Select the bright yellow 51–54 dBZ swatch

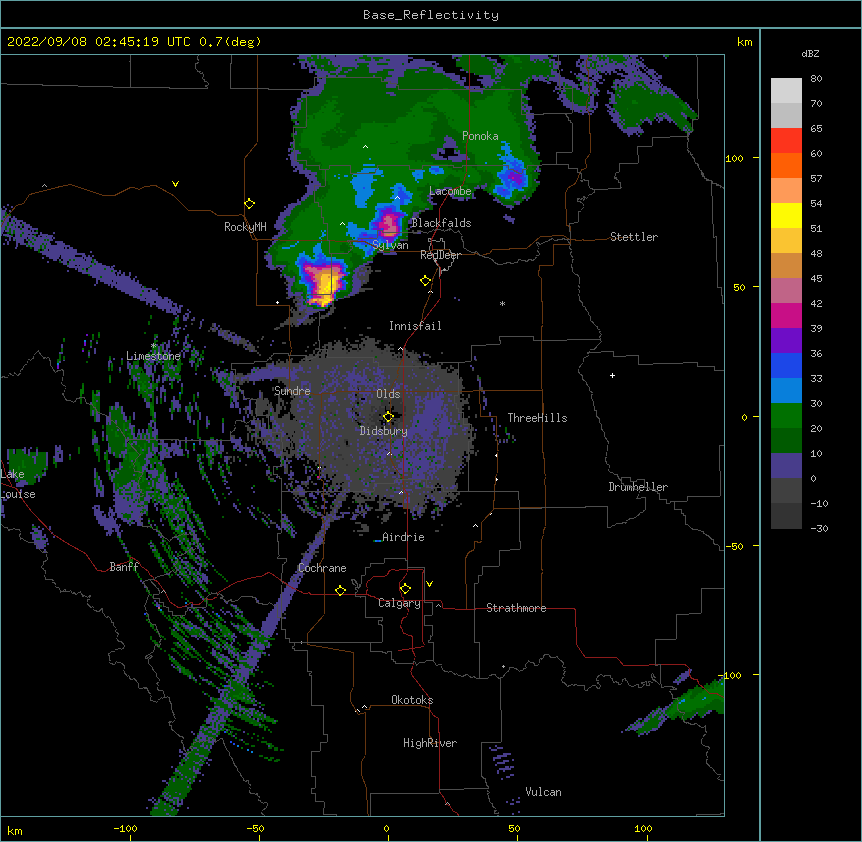(786, 215)
